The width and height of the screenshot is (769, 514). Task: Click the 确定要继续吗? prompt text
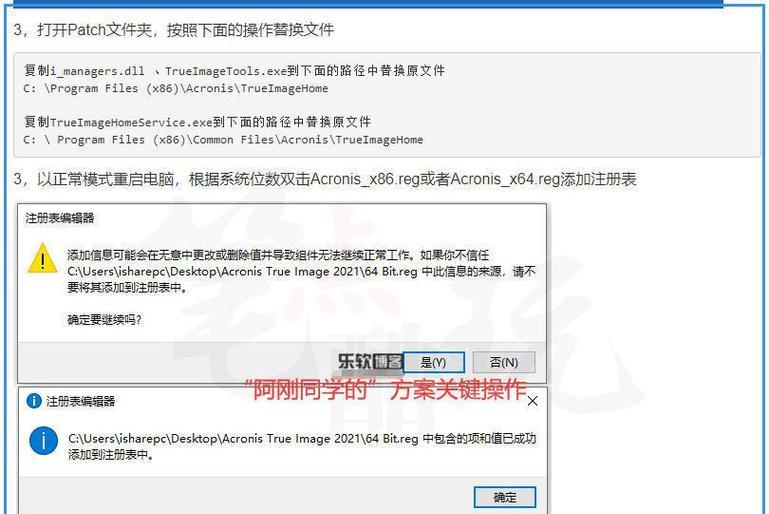104,320
